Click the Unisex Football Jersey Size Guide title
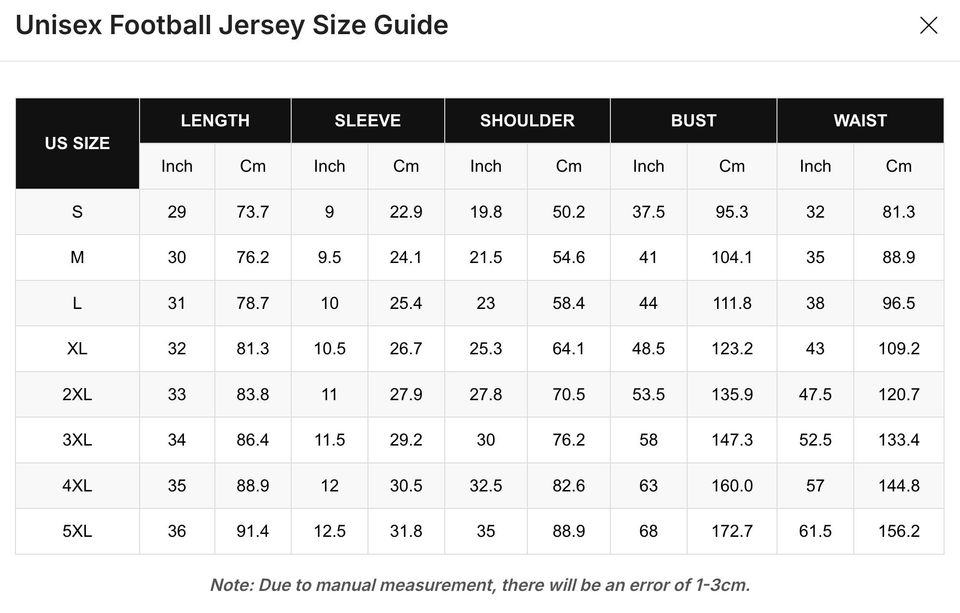The width and height of the screenshot is (960, 613). pos(231,25)
